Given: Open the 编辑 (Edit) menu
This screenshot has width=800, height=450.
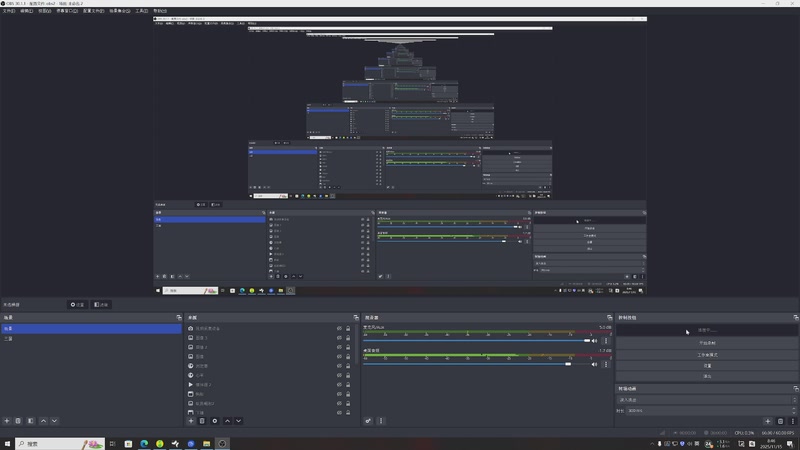Looking at the screenshot, I should pos(26,11).
